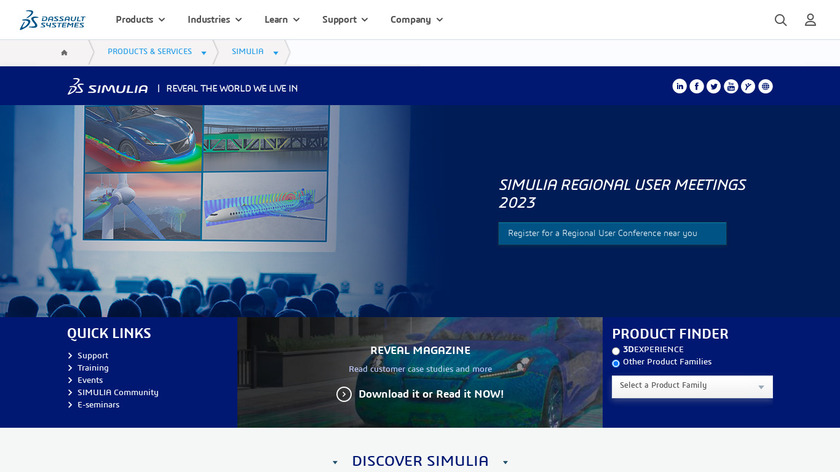The image size is (840, 472).
Task: Click Download it or Read it NOW!
Action: click(431, 394)
